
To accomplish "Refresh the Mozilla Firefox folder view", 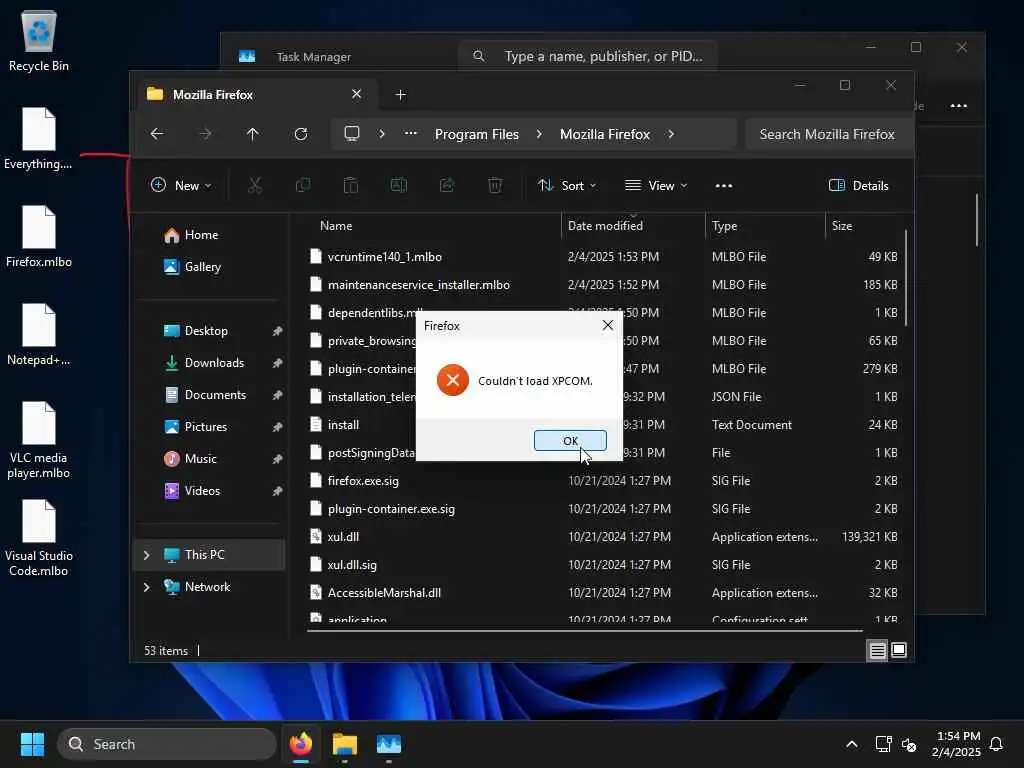I will point(301,134).
